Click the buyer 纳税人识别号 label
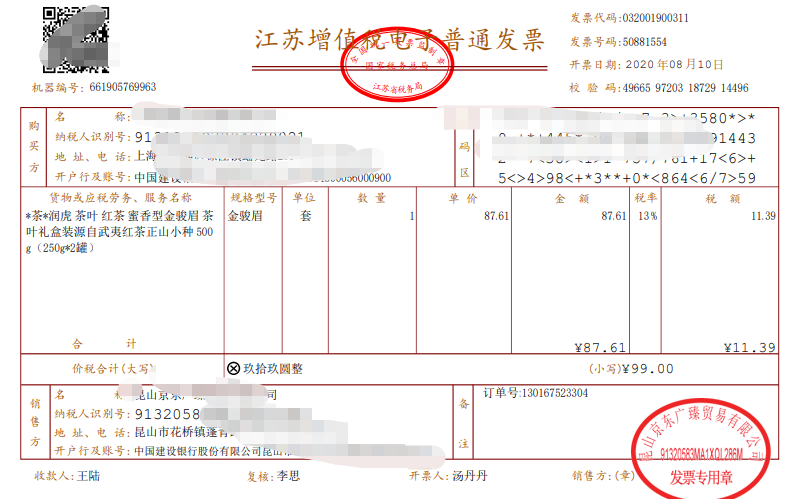 93,137
